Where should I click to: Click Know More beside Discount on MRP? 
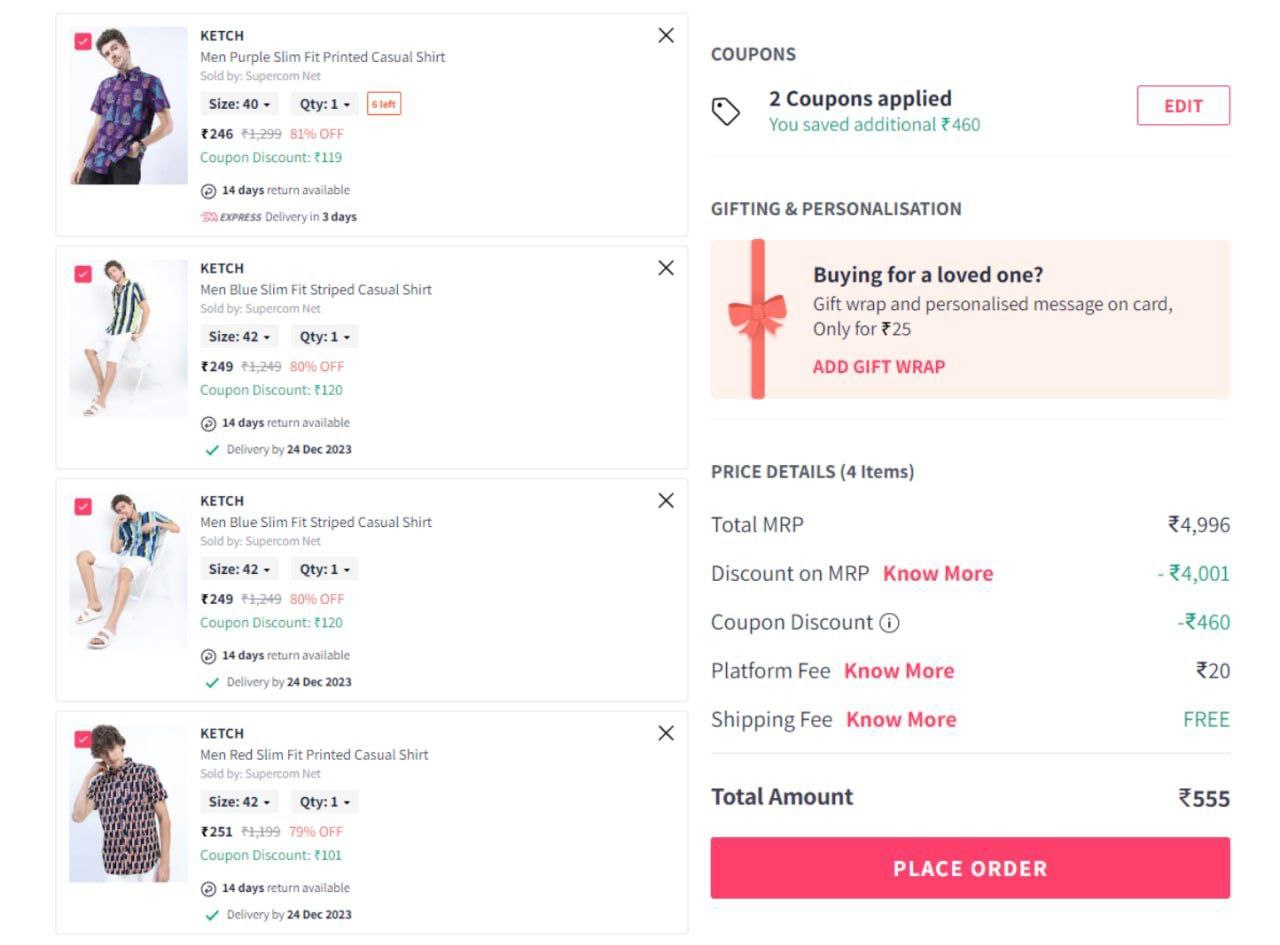pos(938,574)
